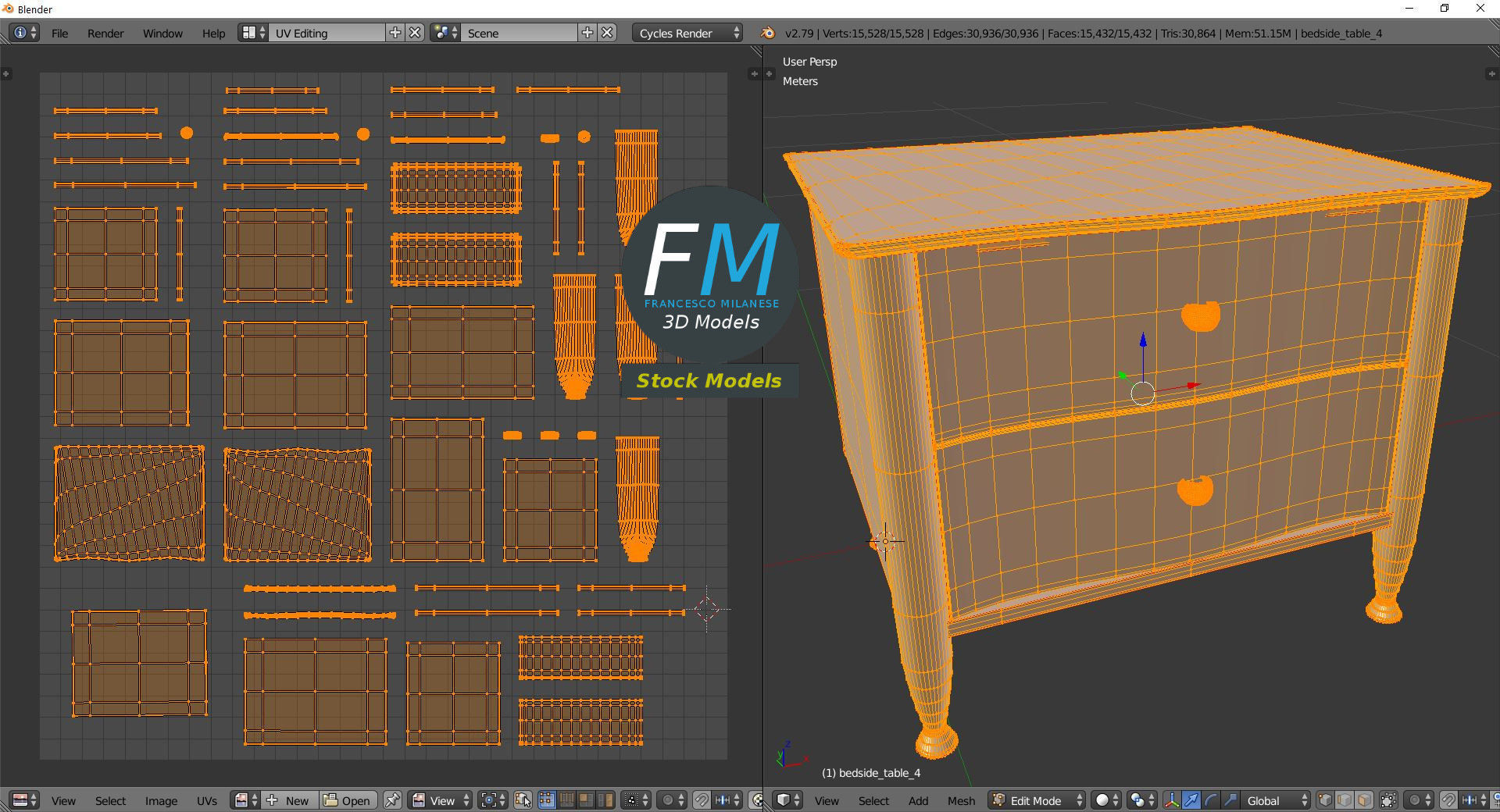Viewport: 1500px width, 812px height.
Task: Open 3D viewport snap element dropdown
Action: click(x=1473, y=800)
